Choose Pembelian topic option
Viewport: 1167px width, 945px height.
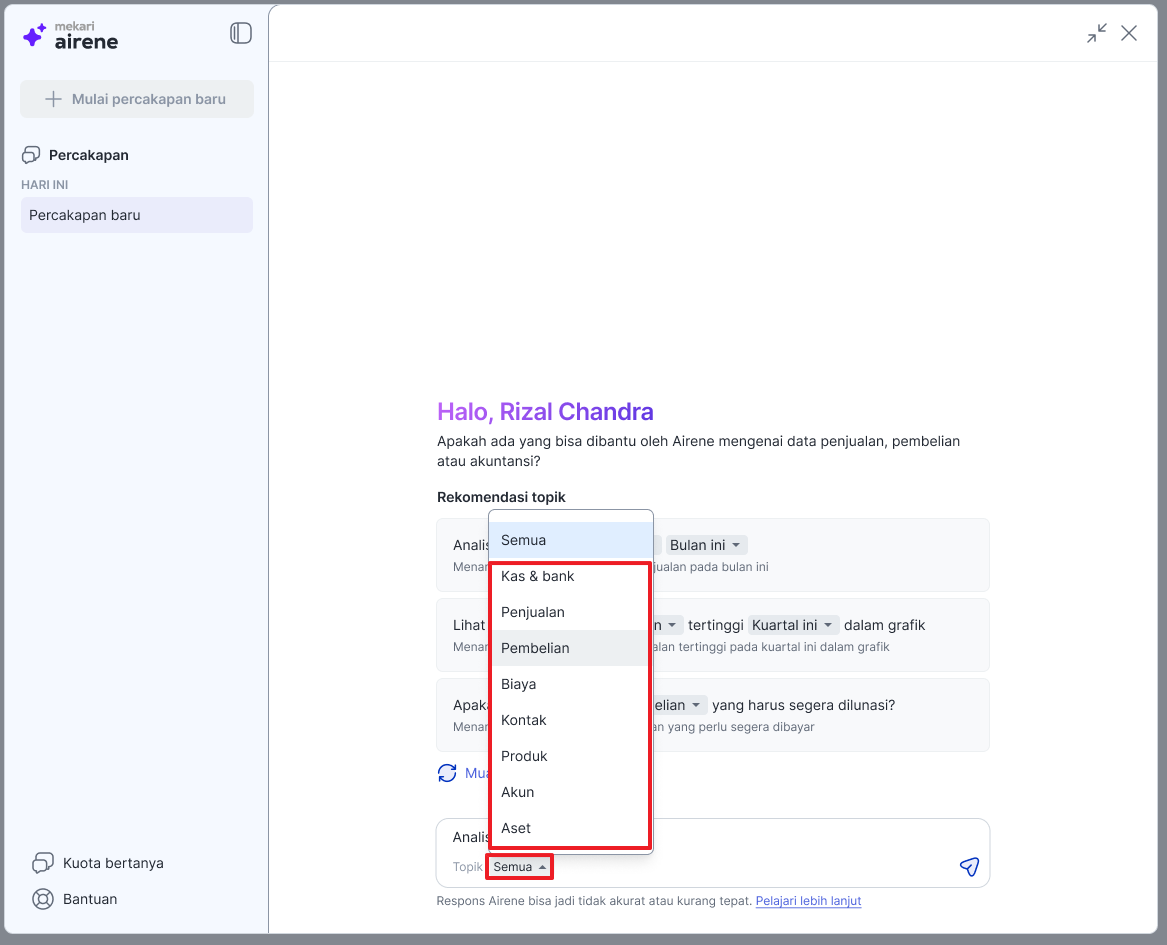tap(571, 648)
